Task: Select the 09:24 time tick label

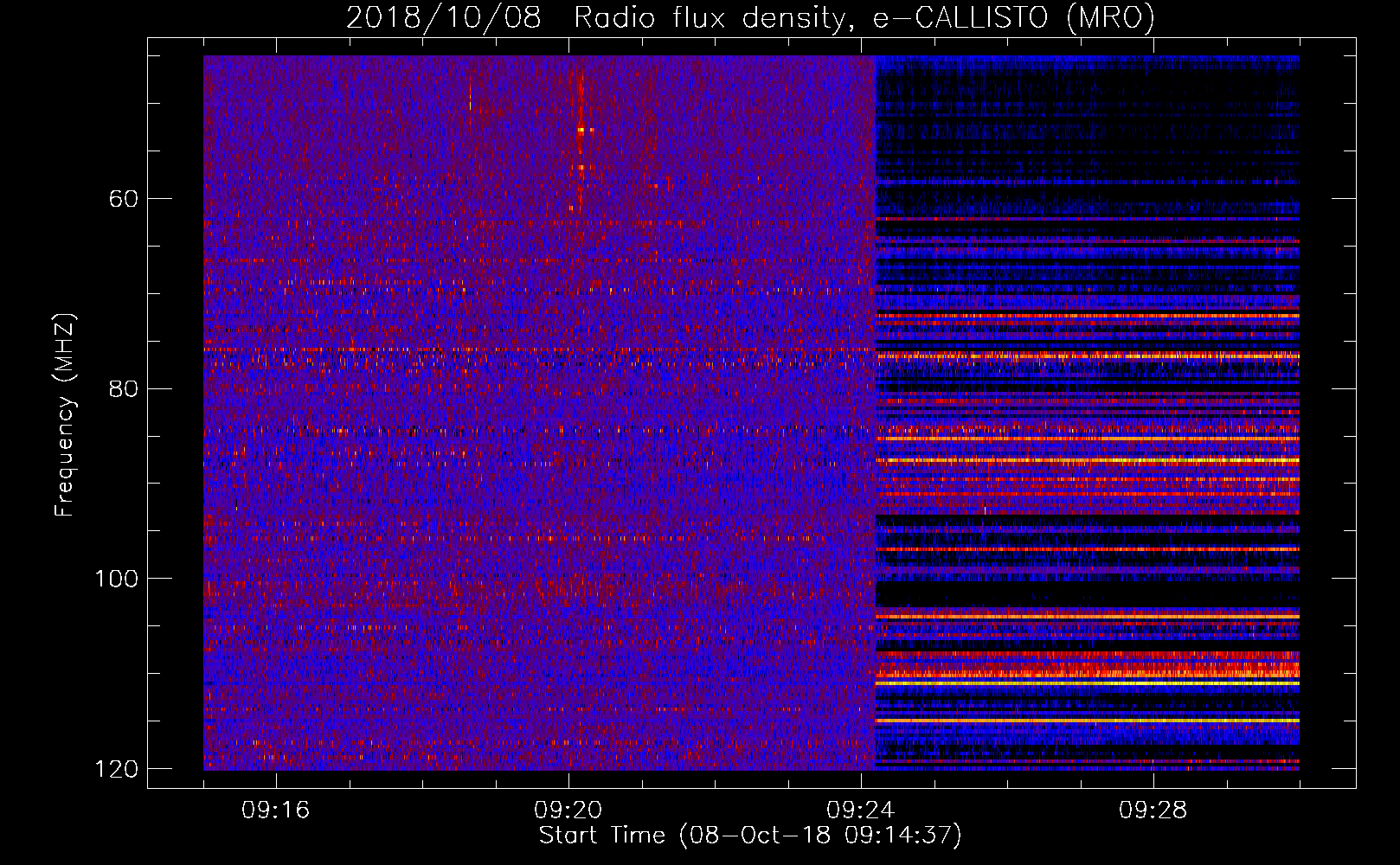Action: pos(861,811)
